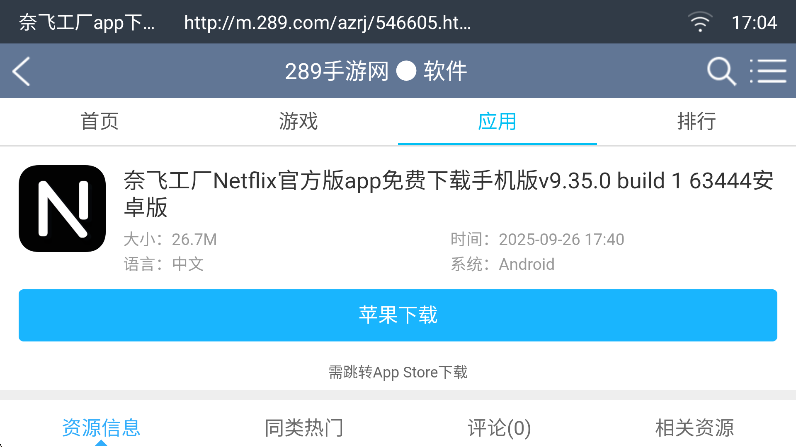Click the white dot between 289手游网 and 软件

point(406,71)
